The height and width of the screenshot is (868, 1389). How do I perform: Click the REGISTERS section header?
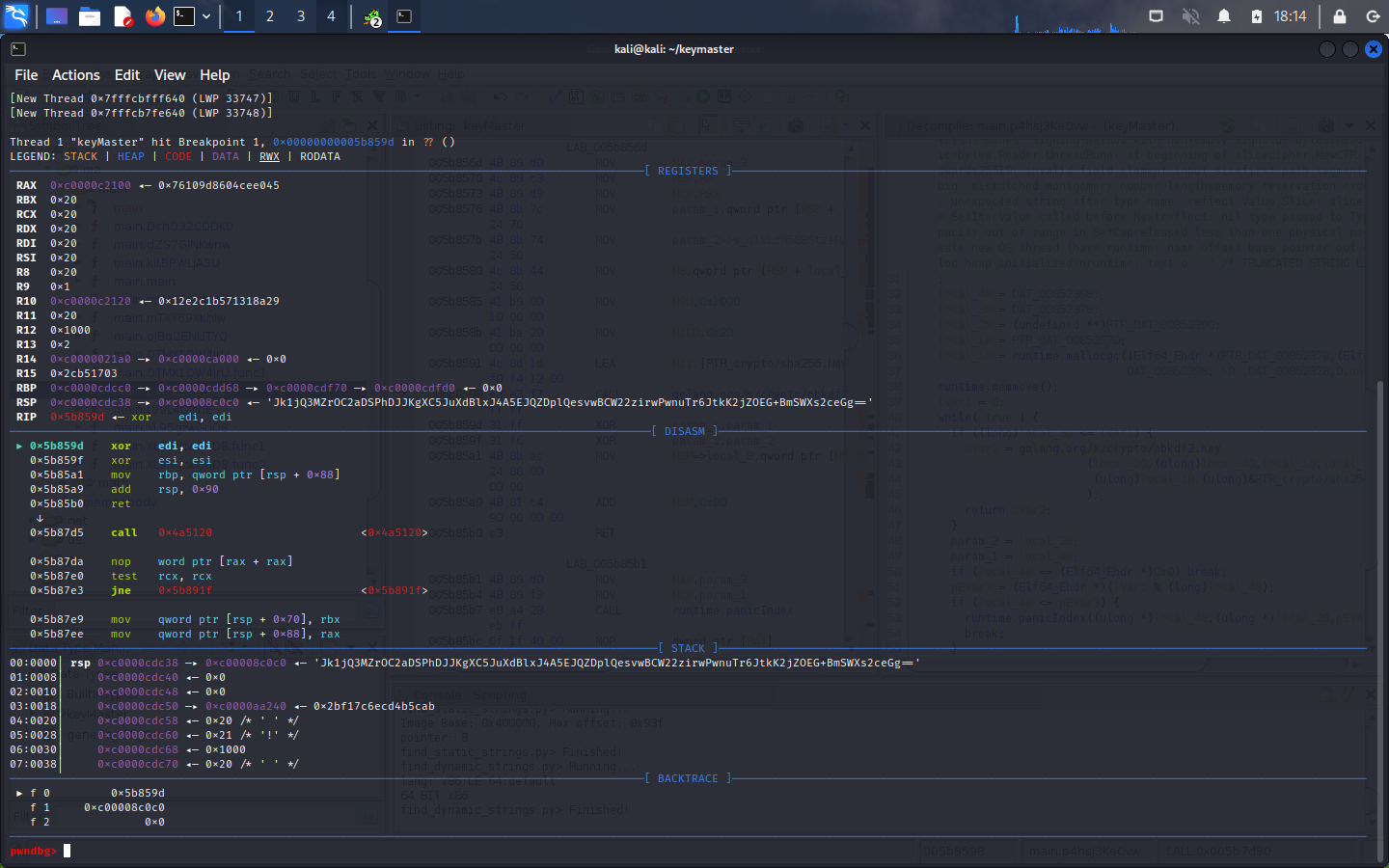(x=688, y=171)
